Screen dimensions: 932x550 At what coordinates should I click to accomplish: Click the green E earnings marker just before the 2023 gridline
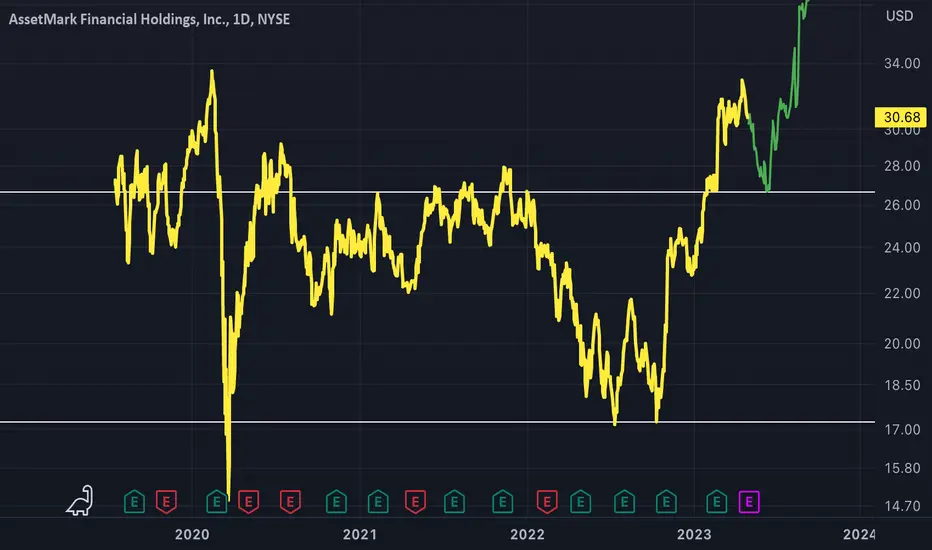tap(666, 502)
